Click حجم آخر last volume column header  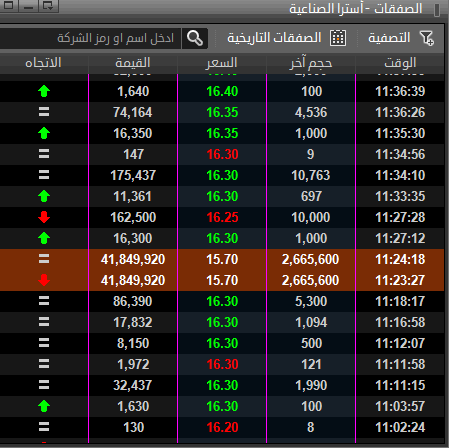coord(311,63)
